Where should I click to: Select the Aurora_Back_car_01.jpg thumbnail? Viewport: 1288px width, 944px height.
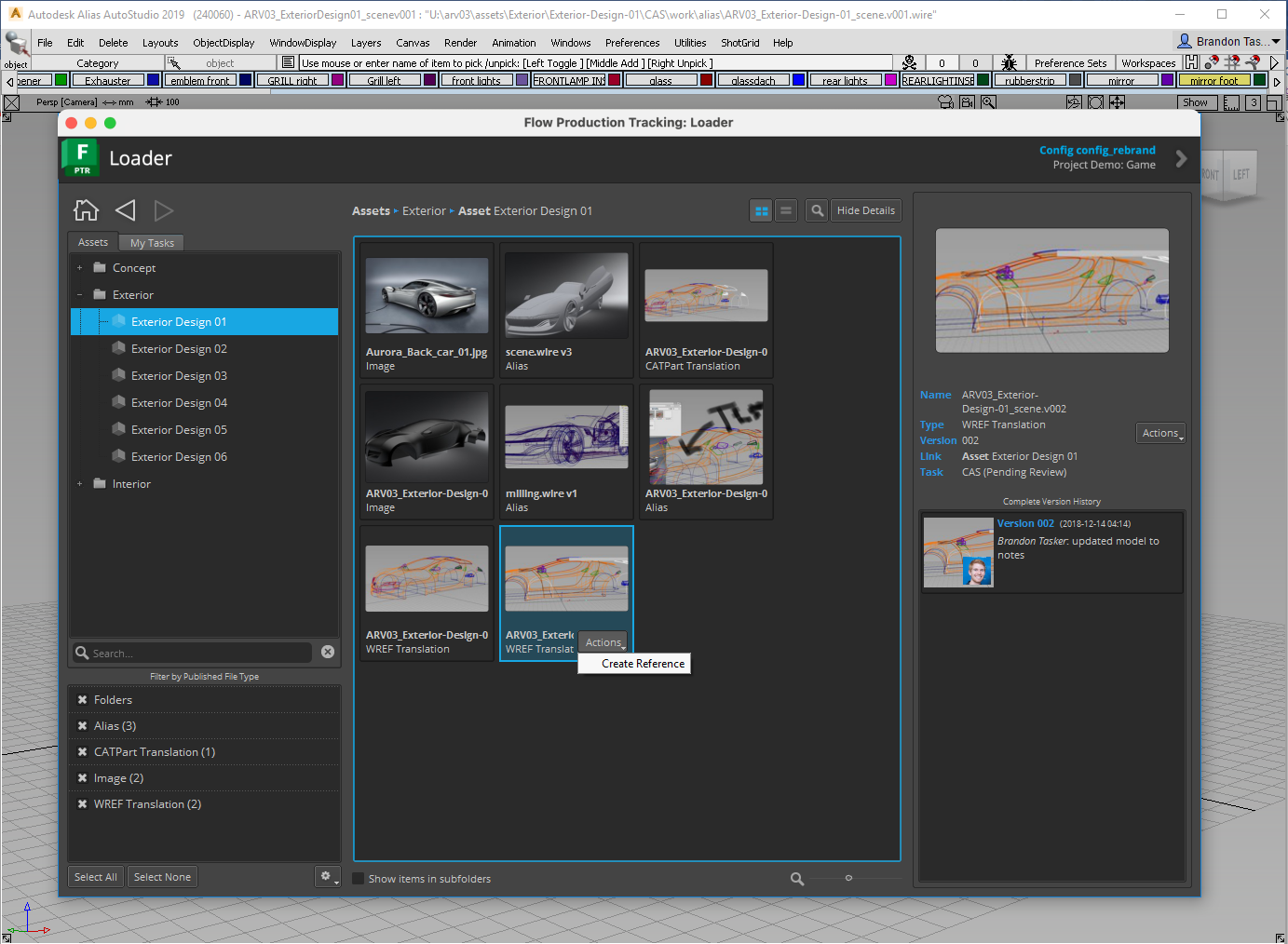[427, 310]
